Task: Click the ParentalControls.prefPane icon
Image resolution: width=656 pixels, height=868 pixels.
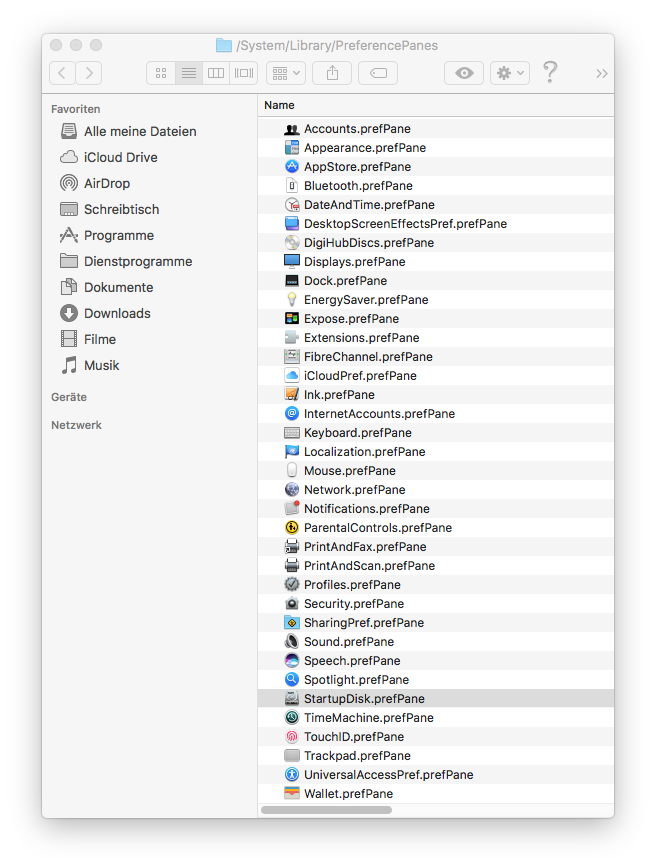Action: [292, 528]
